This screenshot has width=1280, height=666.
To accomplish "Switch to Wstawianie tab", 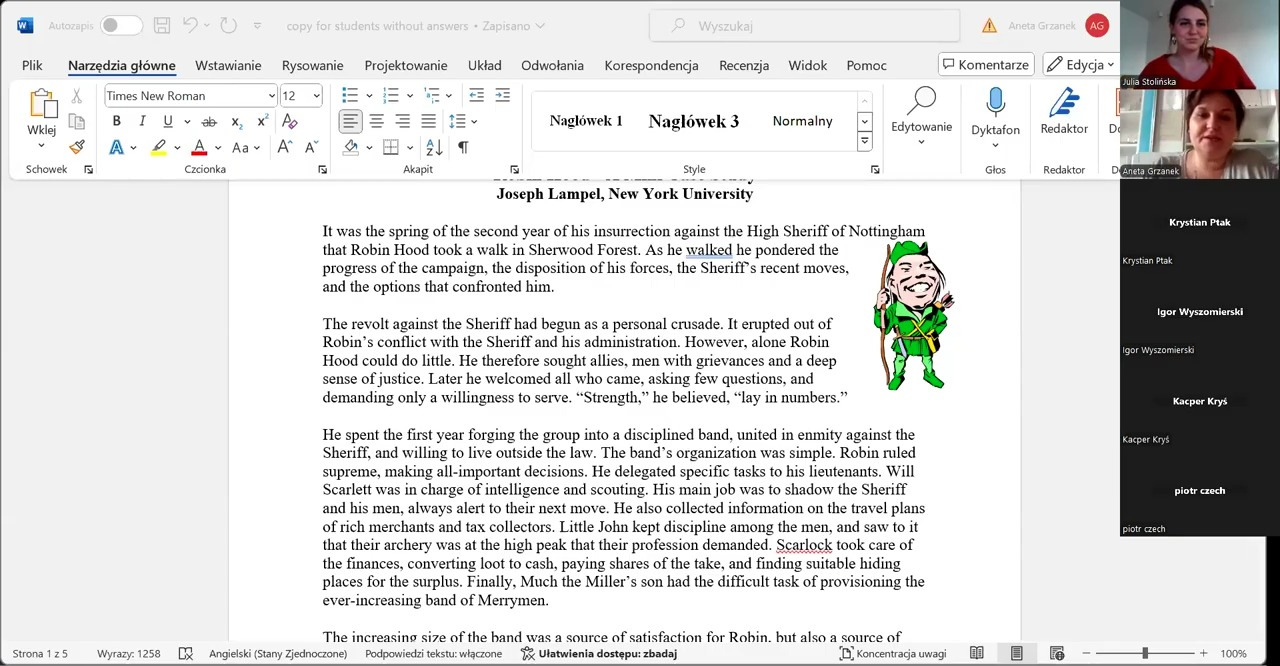I will [228, 65].
